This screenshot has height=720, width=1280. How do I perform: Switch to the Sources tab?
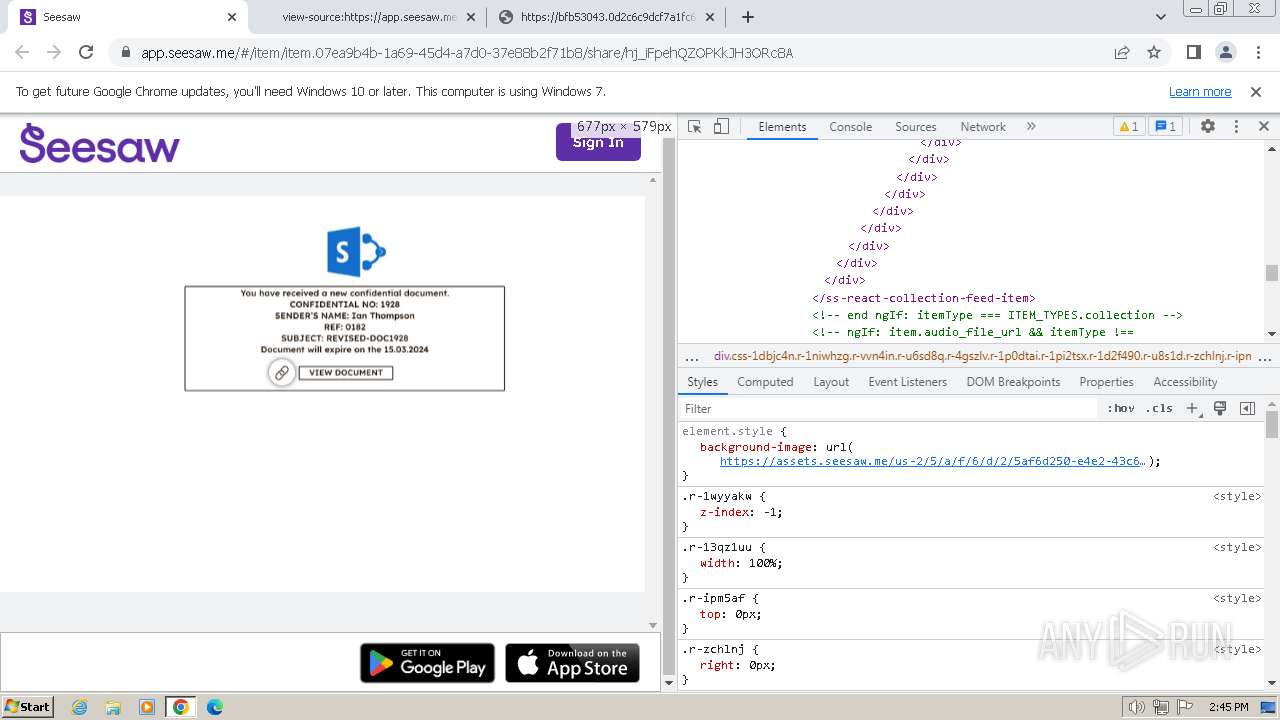(916, 127)
